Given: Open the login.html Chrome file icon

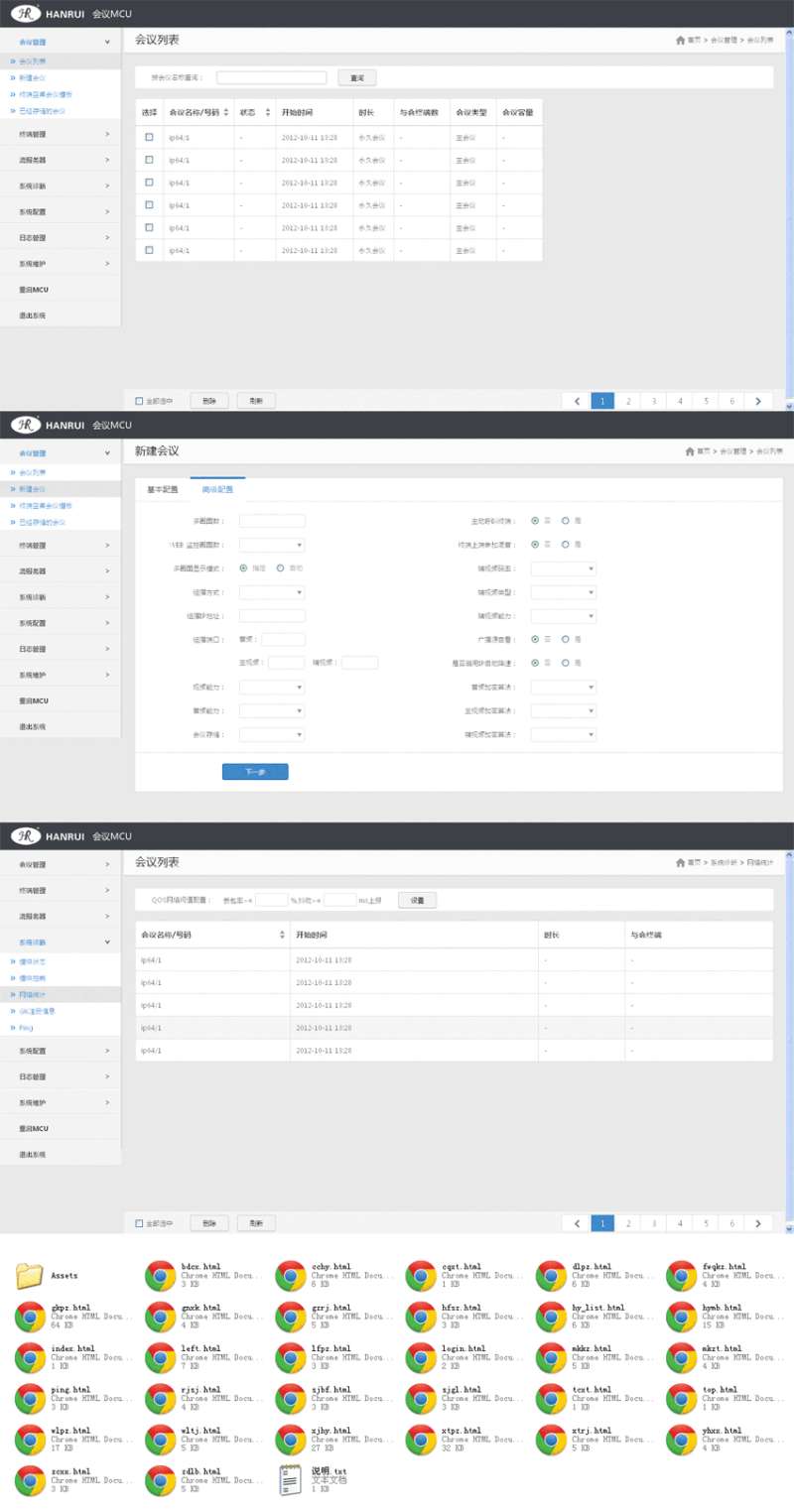Looking at the screenshot, I should pyautogui.click(x=422, y=1357).
